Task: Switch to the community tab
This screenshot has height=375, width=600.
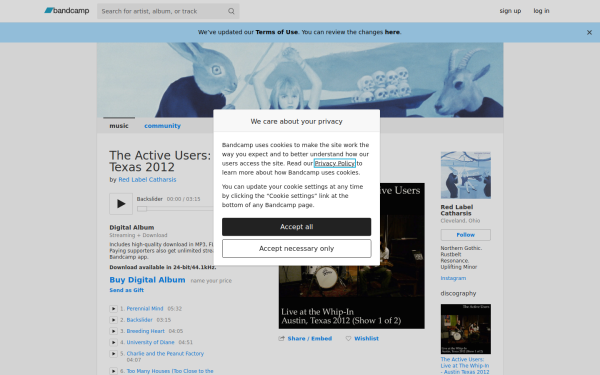Action: coord(162,126)
